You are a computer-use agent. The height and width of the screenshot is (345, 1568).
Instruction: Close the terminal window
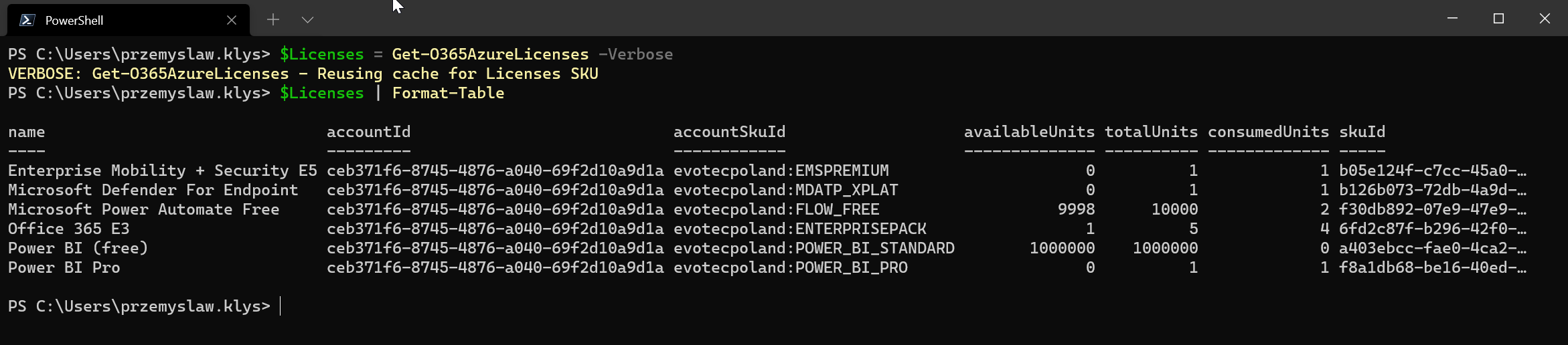coord(1545,19)
